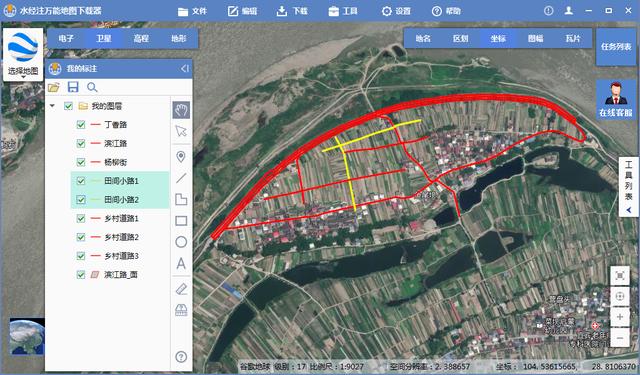Zoom out with the minus button
The image size is (640, 375).
620,338
